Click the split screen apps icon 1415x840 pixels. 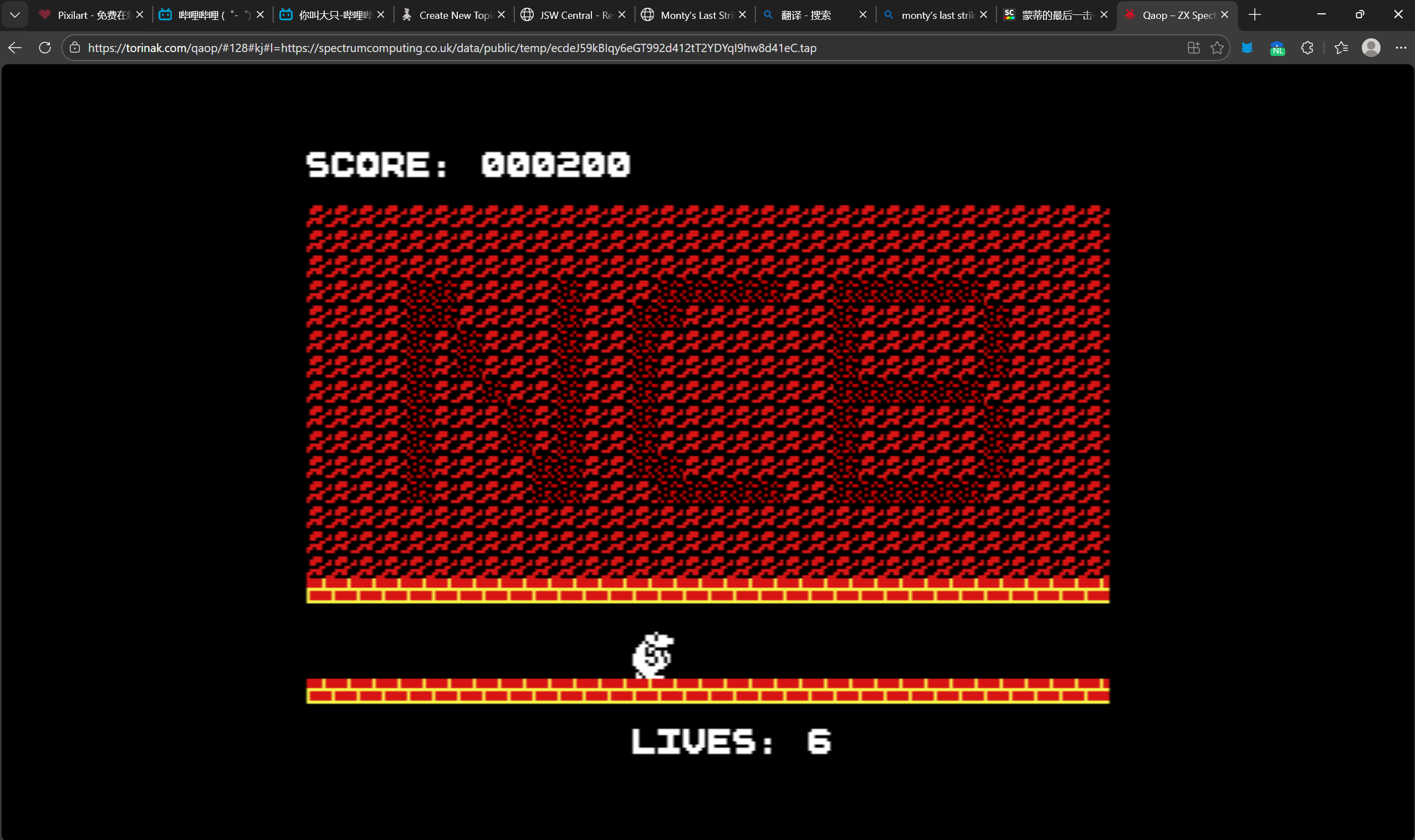[1193, 48]
